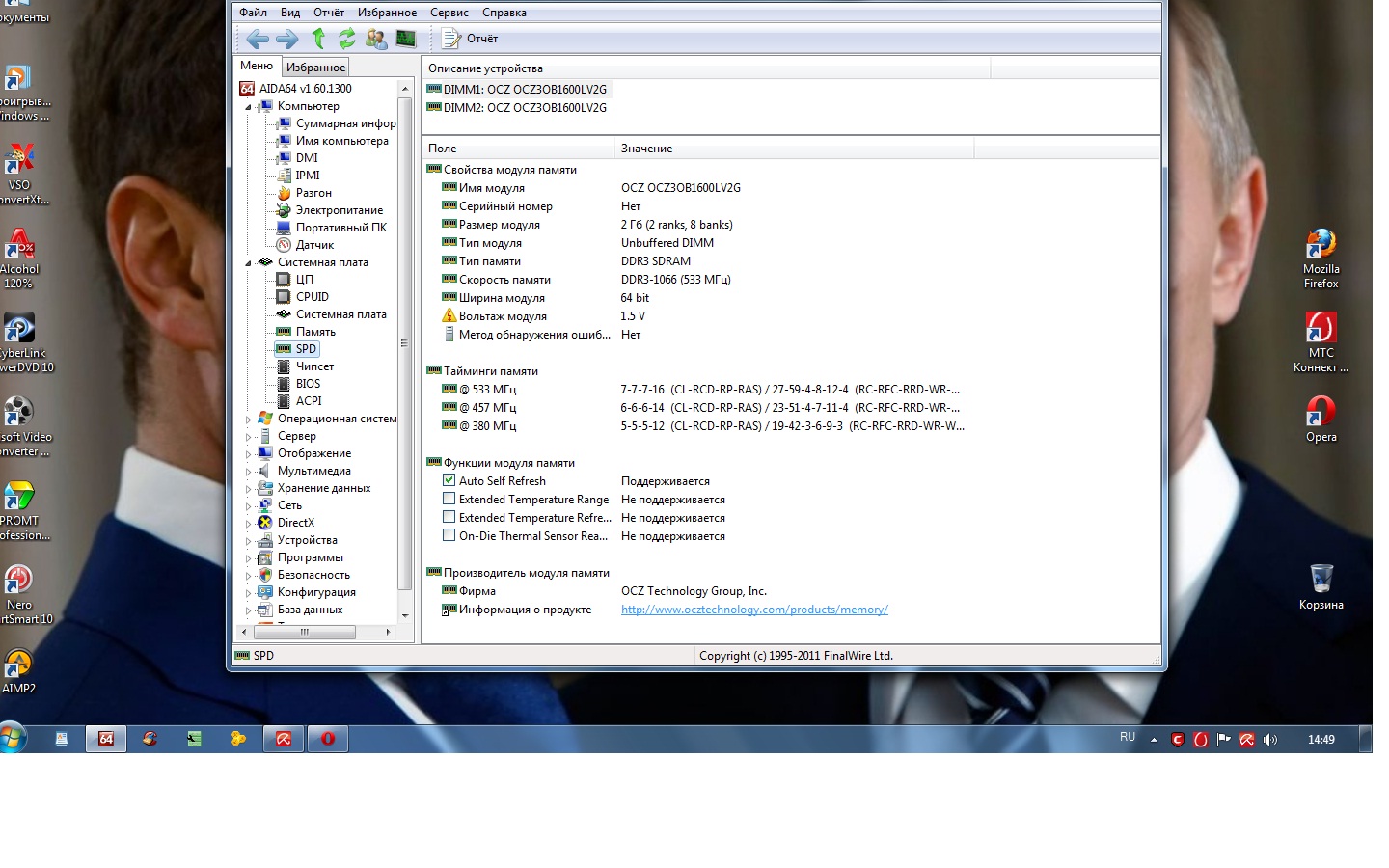Click the Forward arrow in AIDA64 toolbar
The image size is (1389, 868).
[286, 39]
